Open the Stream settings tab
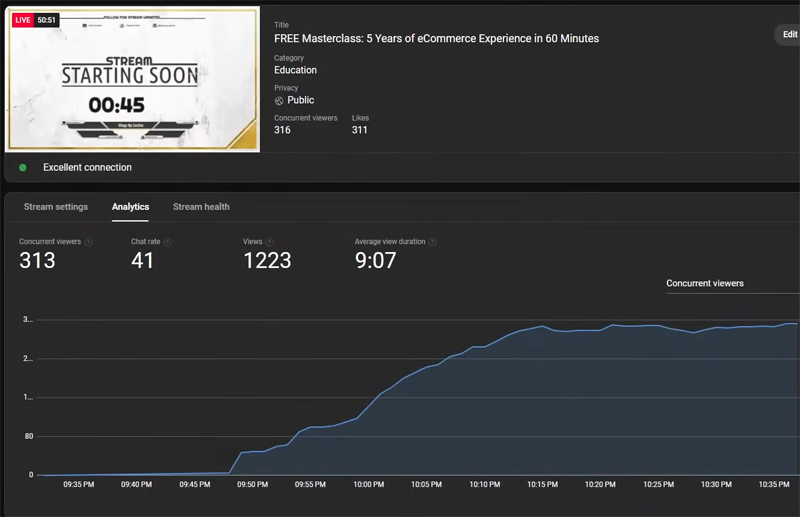800x517 pixels. point(56,207)
